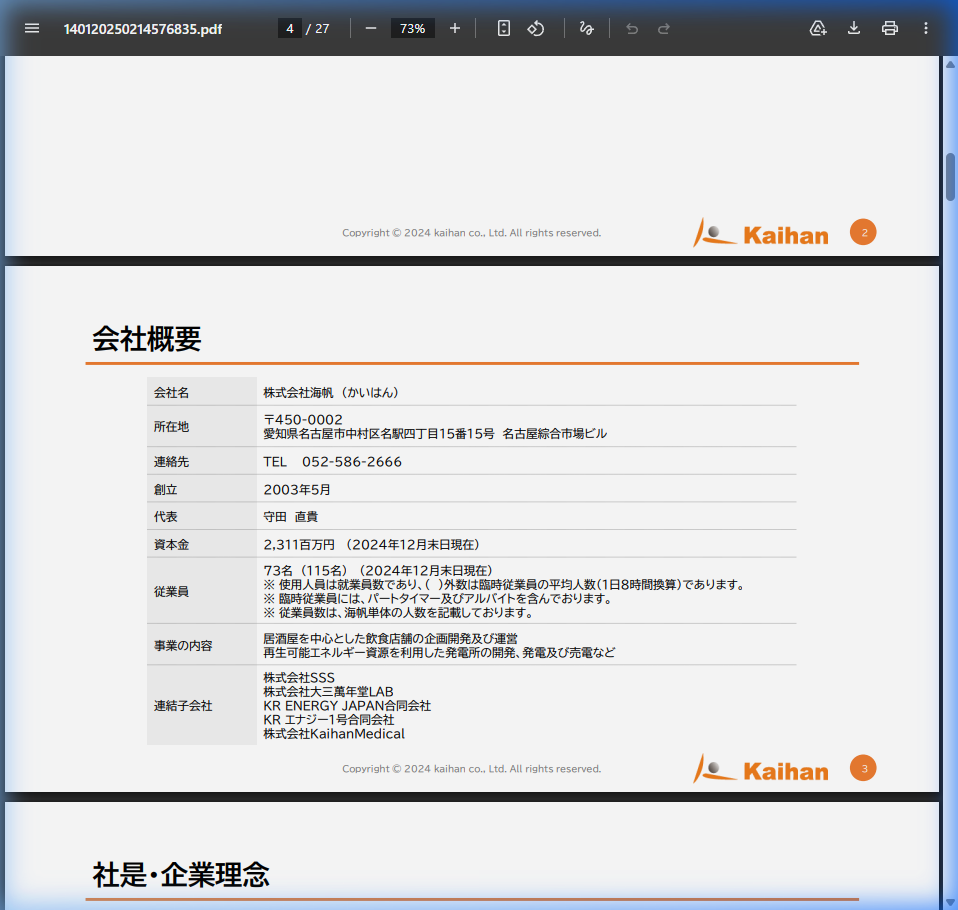Click the scrollbar up arrow
Screen dimensions: 958x910
[950, 64]
